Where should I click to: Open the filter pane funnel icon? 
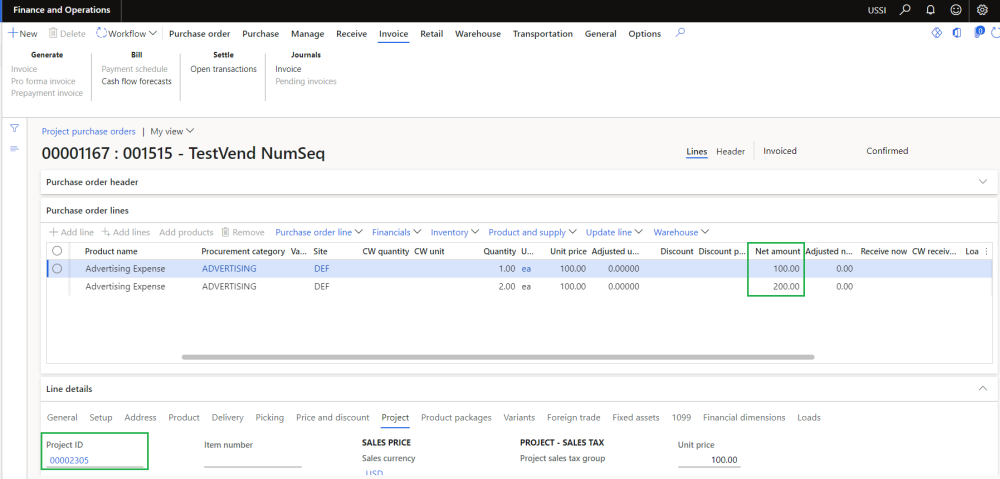click(x=15, y=128)
